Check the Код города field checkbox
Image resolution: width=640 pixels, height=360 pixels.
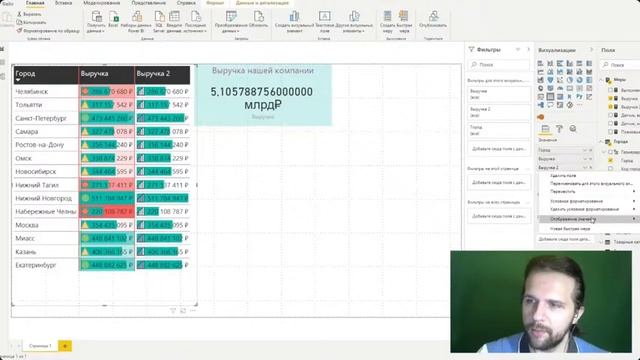click(611, 169)
